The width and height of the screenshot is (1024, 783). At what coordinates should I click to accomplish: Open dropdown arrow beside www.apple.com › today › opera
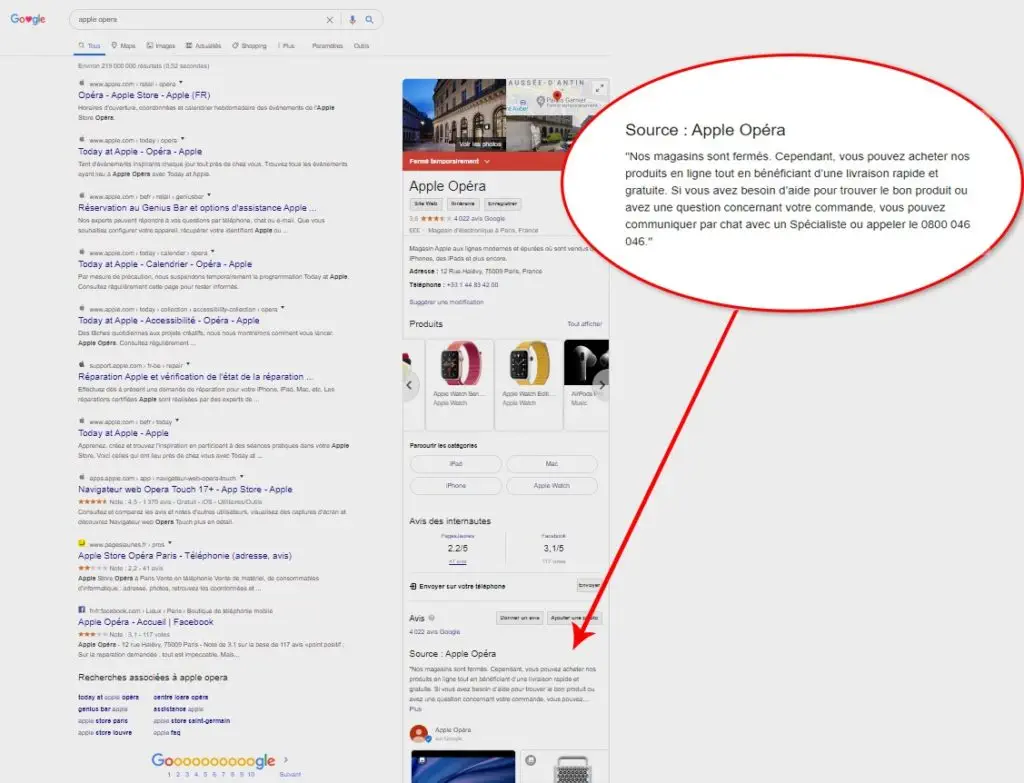[183, 139]
